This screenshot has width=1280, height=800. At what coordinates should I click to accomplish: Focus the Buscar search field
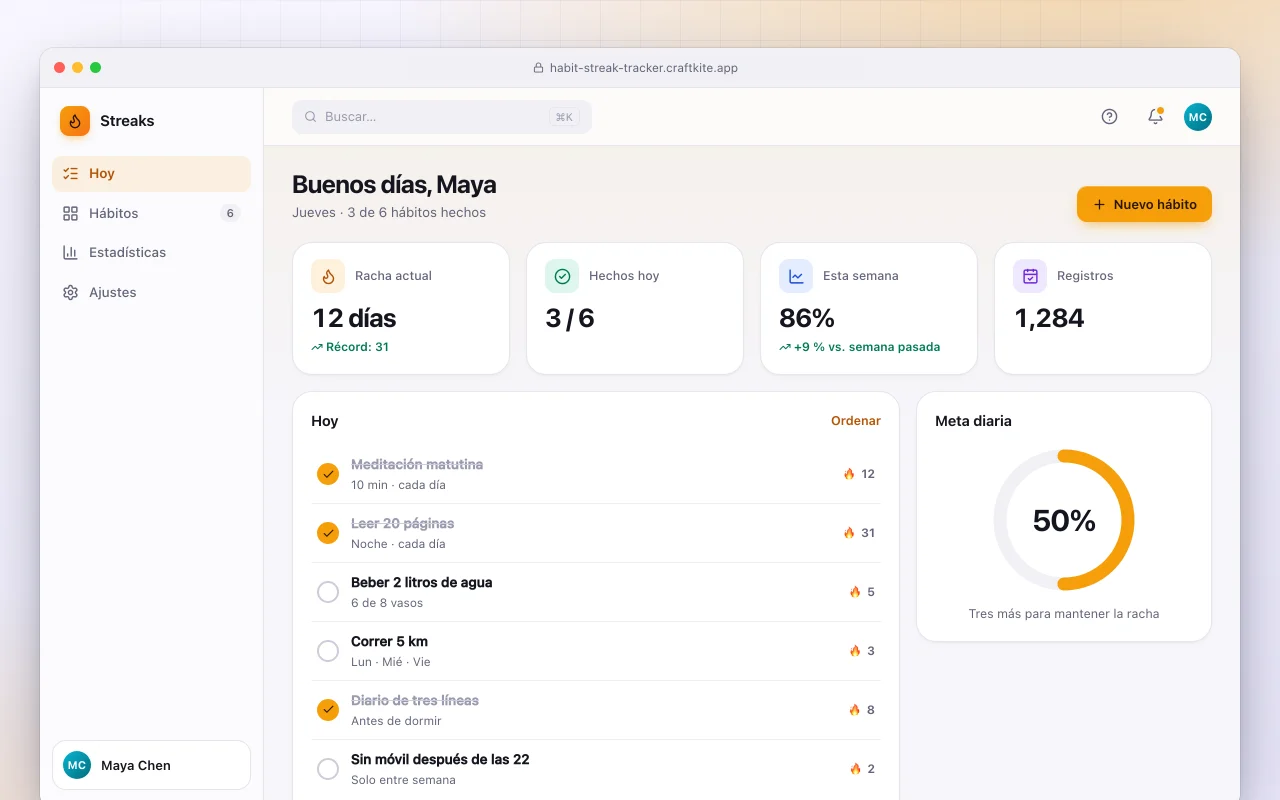pyautogui.click(x=442, y=117)
